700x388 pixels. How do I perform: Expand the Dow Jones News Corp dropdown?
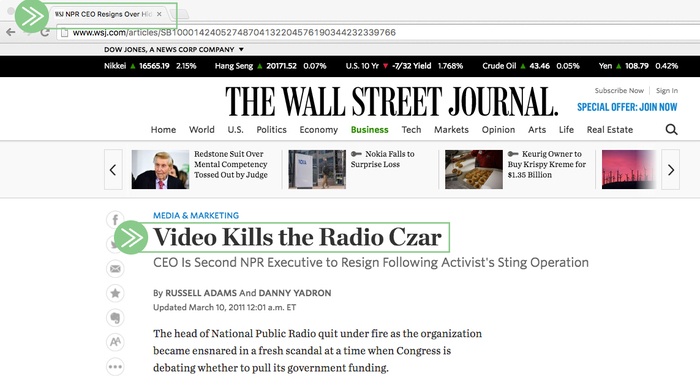(174, 50)
